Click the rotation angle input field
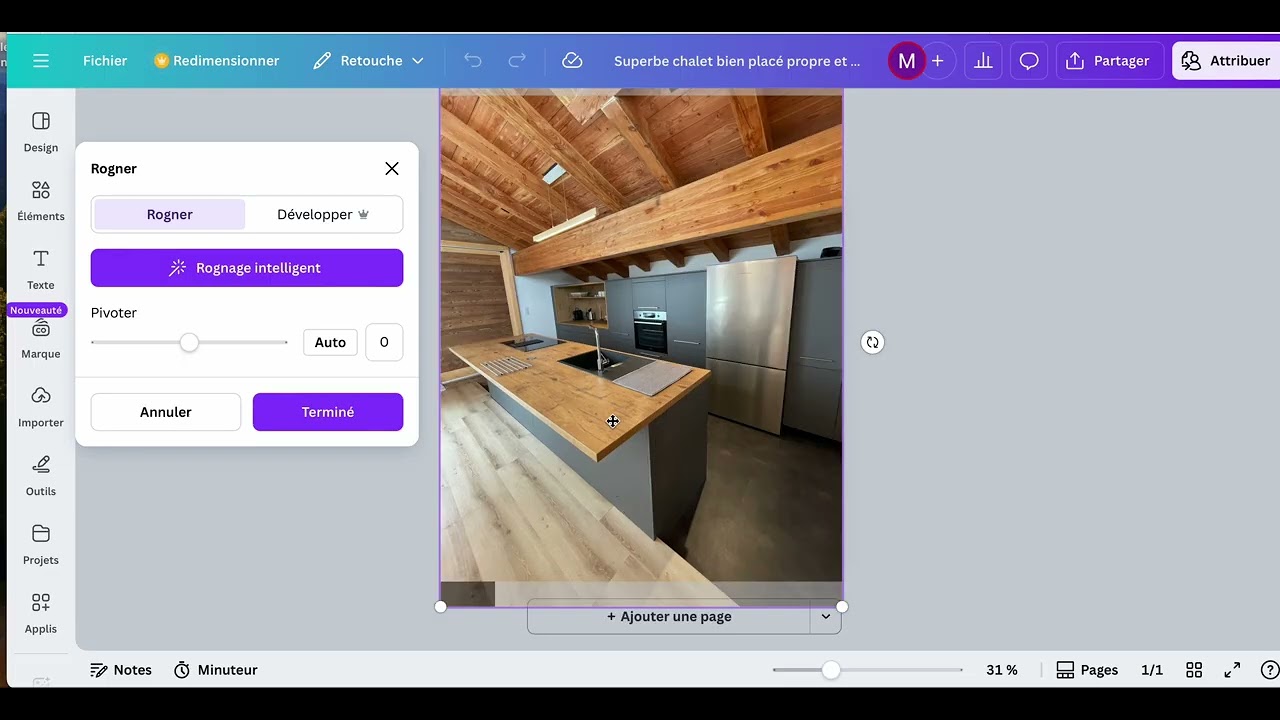1280x720 pixels. (x=384, y=342)
